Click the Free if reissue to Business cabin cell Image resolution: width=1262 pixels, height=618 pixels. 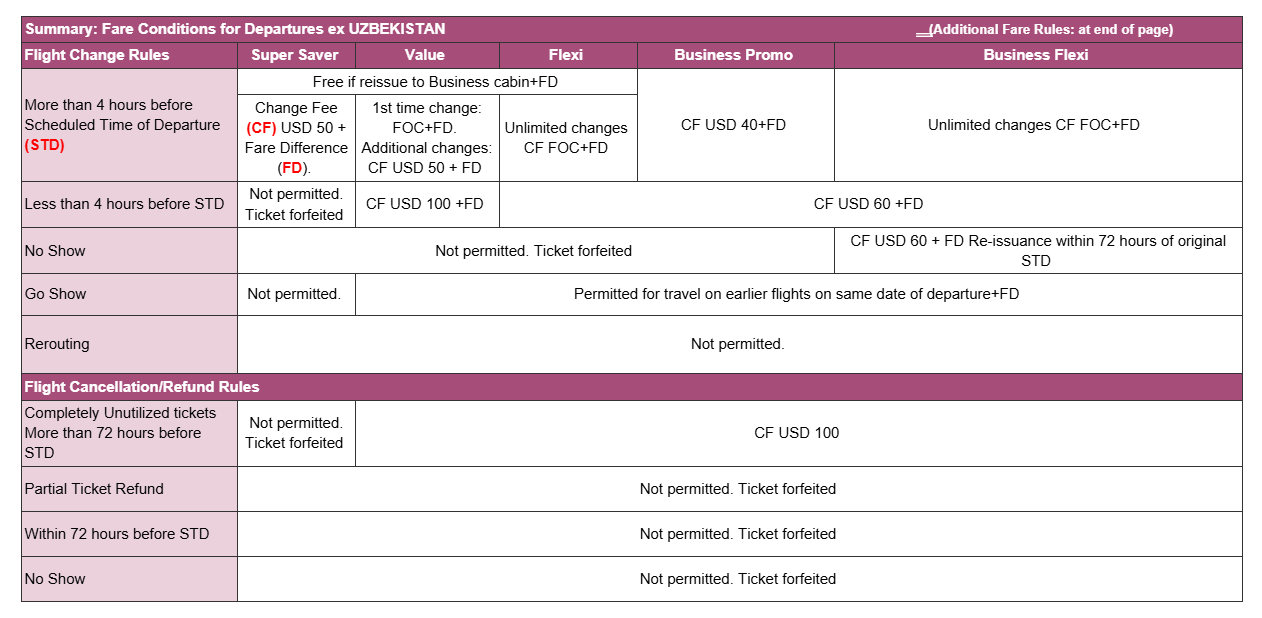[437, 81]
